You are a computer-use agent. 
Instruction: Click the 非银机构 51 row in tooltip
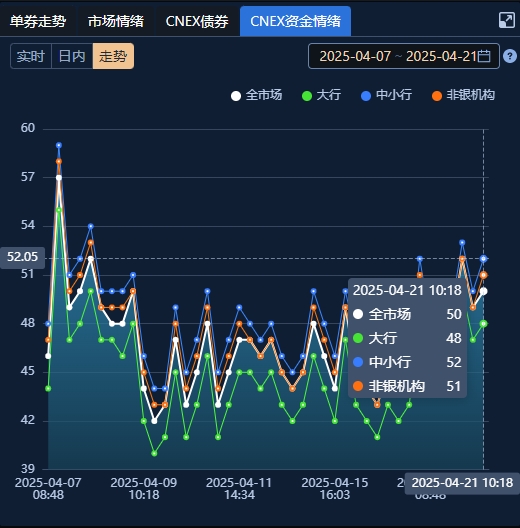coord(407,386)
